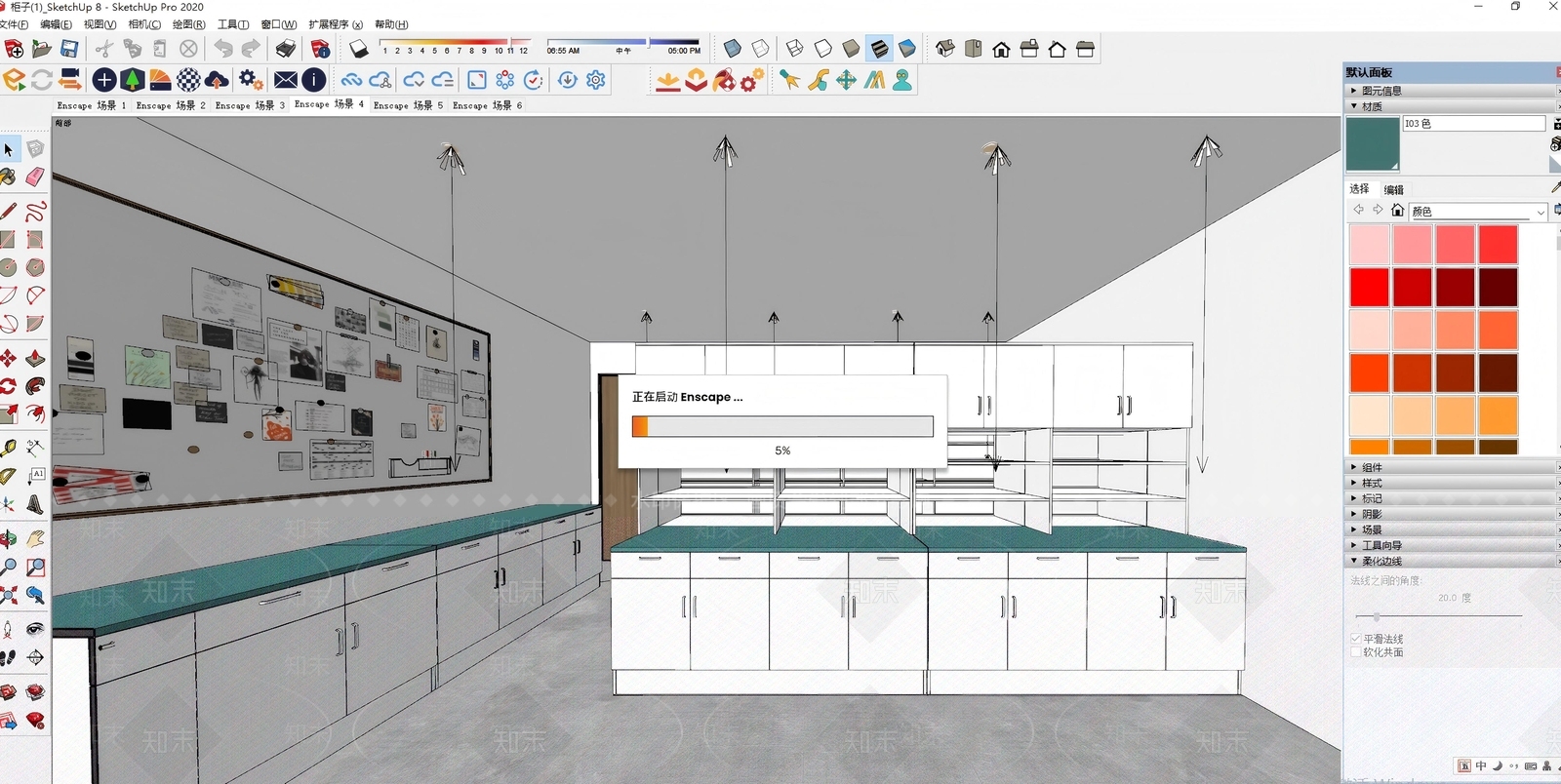Select the Push/Pull tool
1561x784 pixels.
point(35,358)
